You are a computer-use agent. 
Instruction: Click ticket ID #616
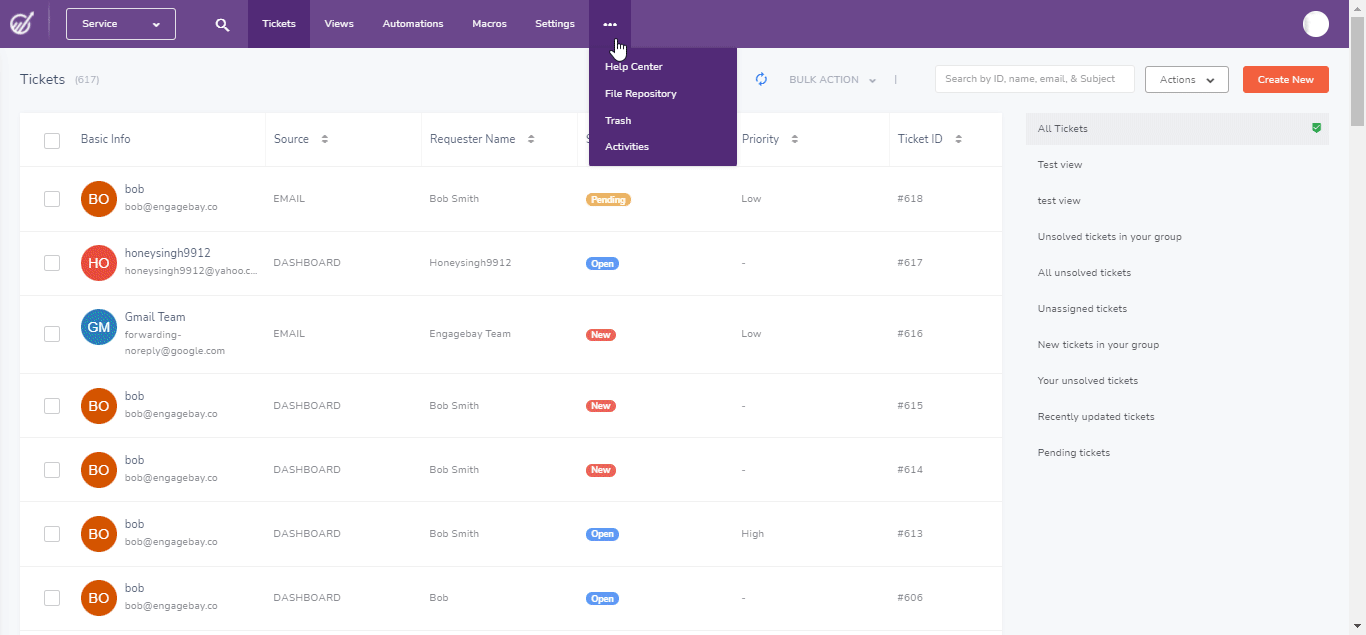(910, 334)
